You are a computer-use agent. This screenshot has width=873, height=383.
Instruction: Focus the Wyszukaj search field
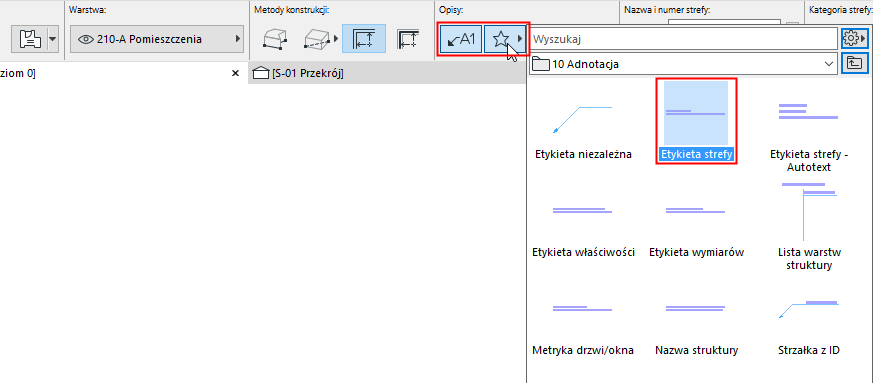click(x=683, y=39)
